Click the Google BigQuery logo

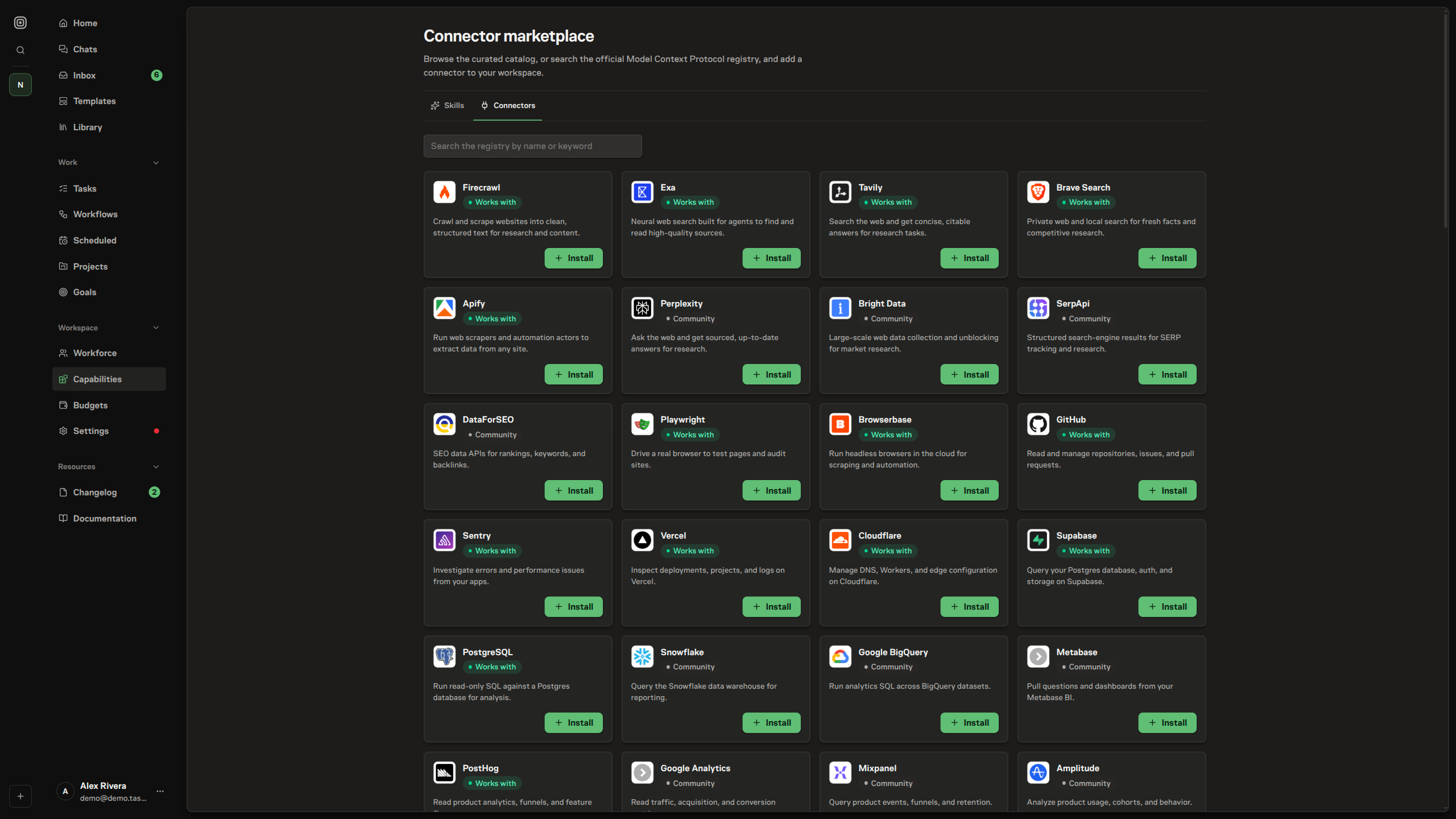[x=840, y=657]
